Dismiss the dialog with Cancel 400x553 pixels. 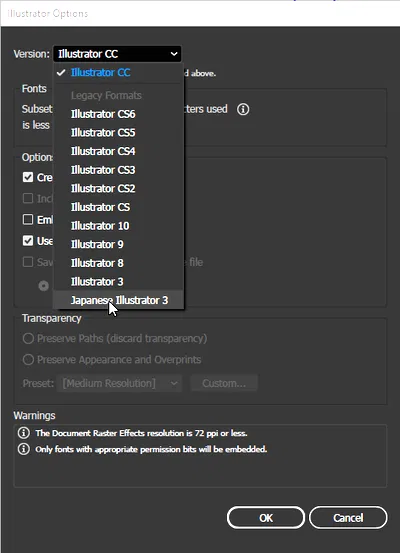pos(348,518)
